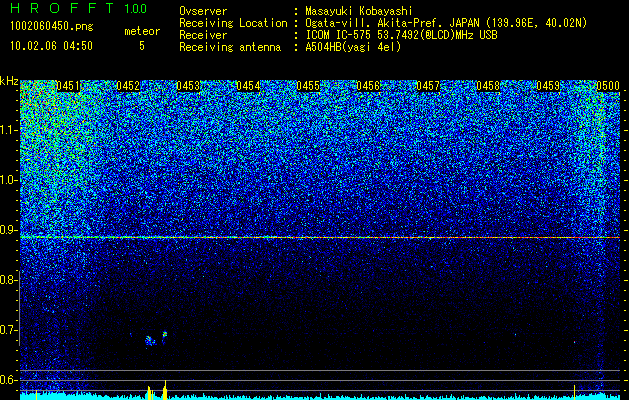Click the 0455 time marker
The width and height of the screenshot is (629, 400).
[x=308, y=86]
